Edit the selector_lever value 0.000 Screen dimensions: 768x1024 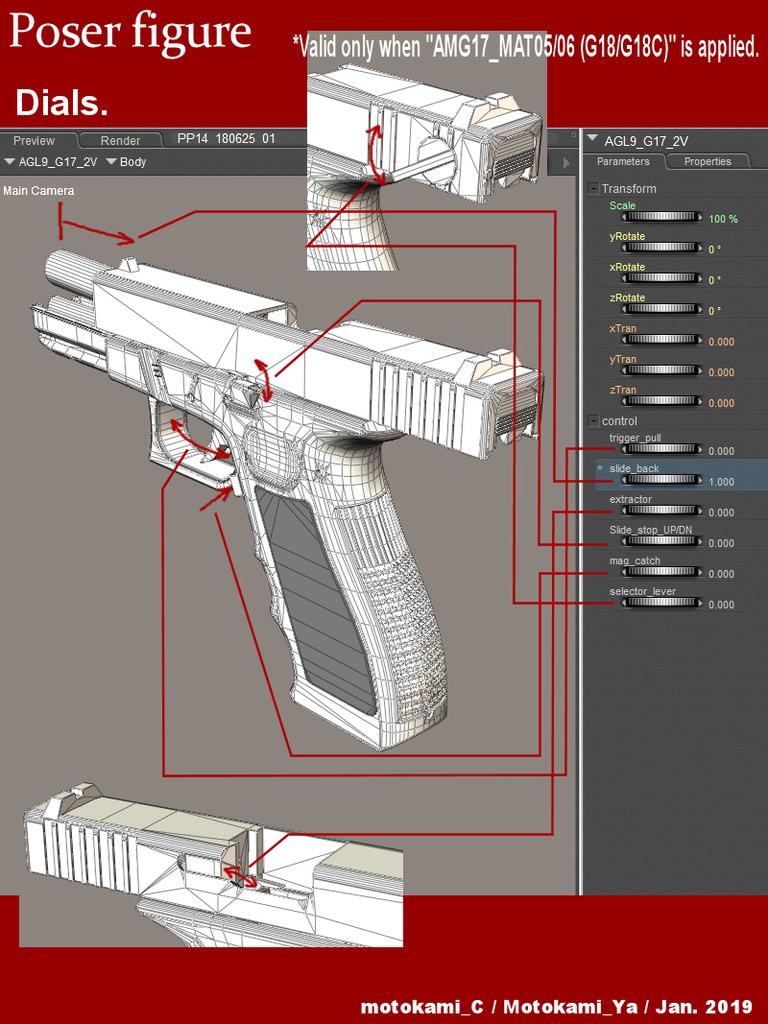[721, 605]
